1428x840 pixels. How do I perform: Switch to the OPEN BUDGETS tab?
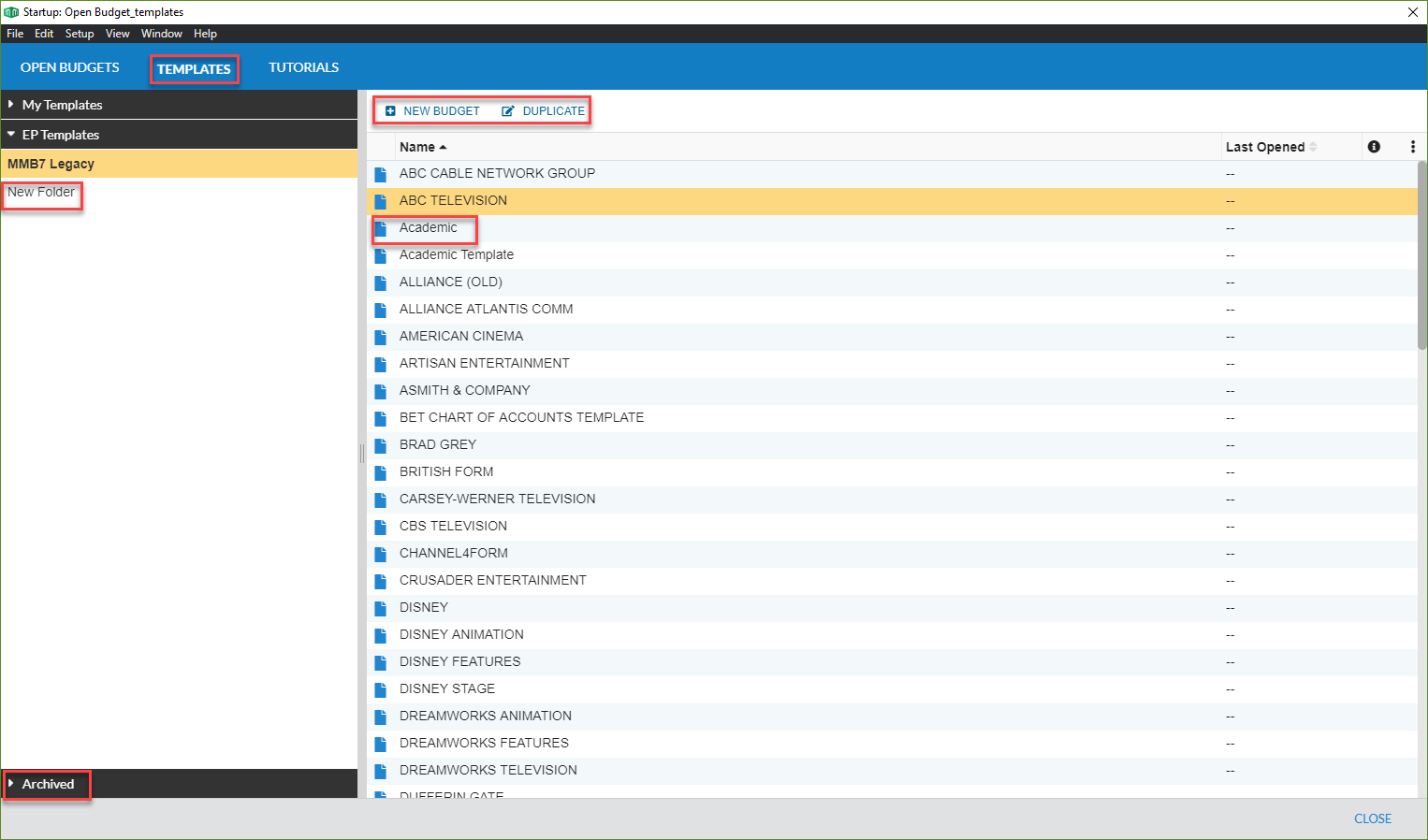(x=70, y=67)
